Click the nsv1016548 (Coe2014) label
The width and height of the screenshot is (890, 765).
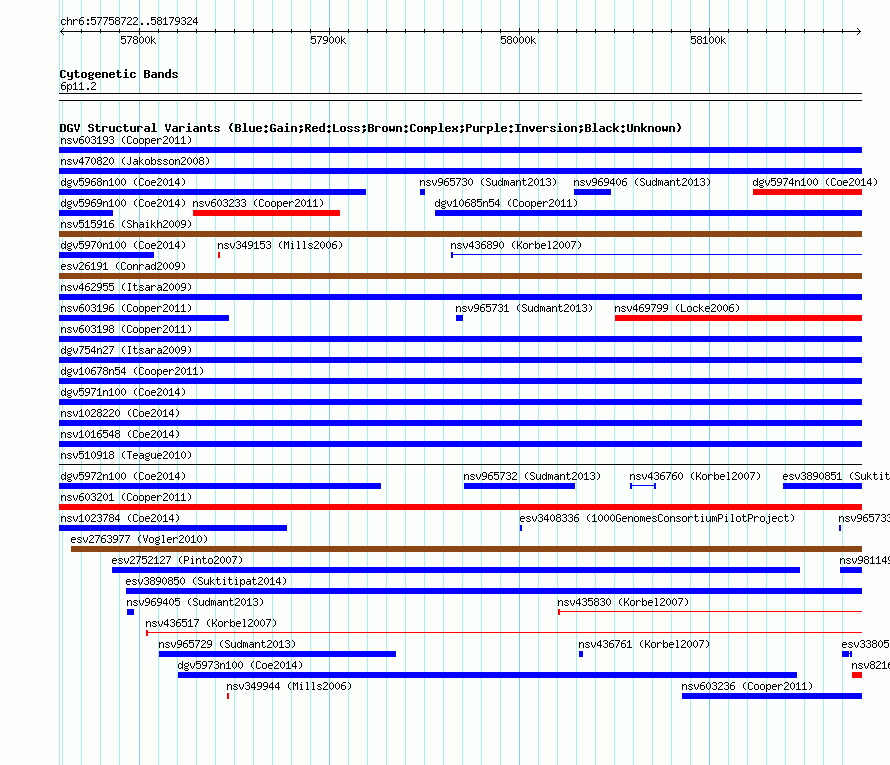tap(120, 434)
